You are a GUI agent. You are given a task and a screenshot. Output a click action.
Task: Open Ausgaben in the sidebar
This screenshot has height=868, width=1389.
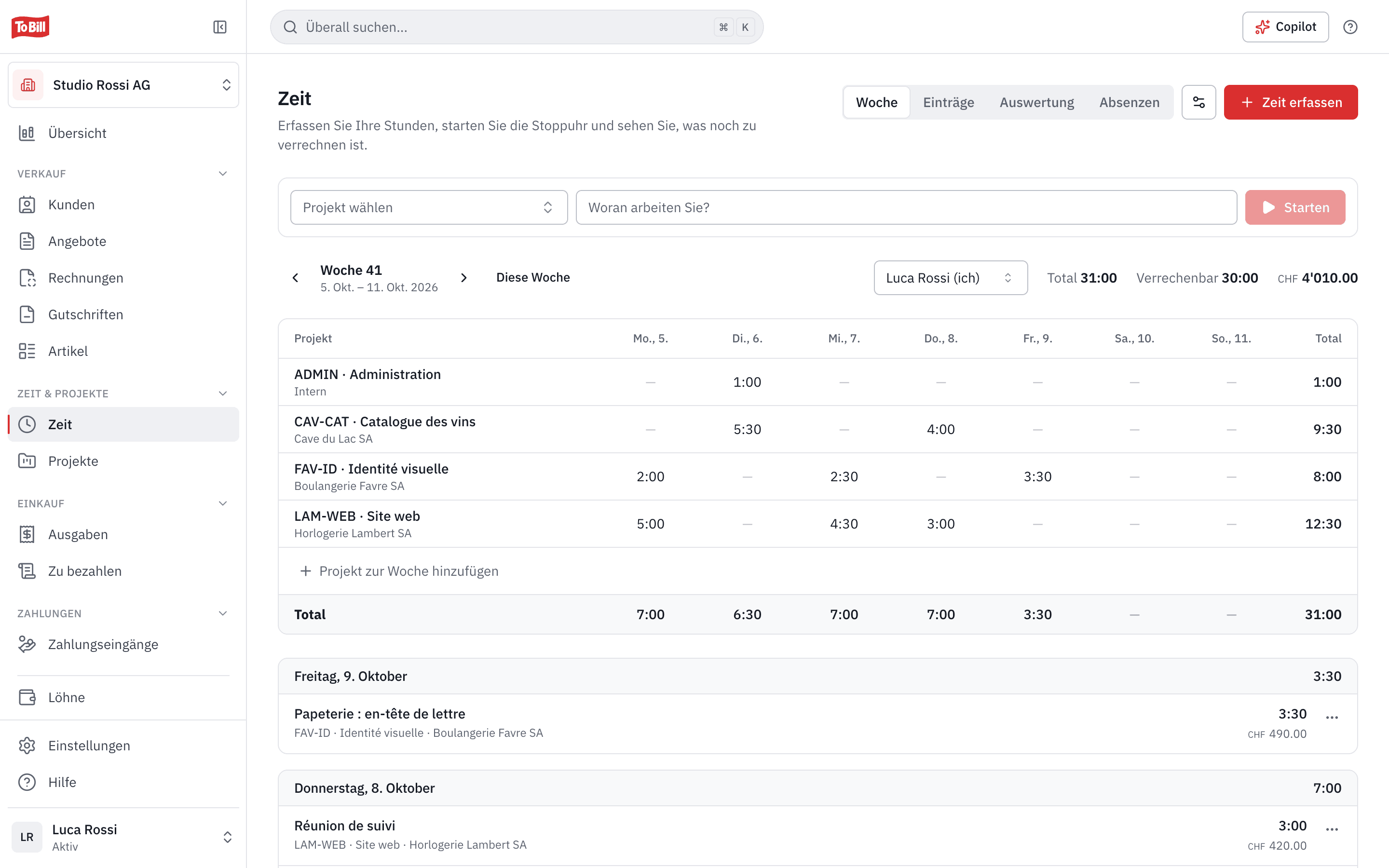(x=123, y=534)
